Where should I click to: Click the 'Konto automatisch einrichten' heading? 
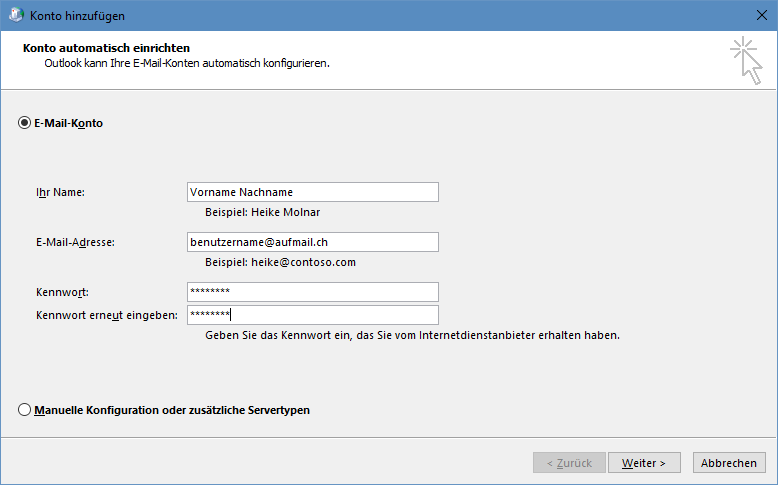pos(106,48)
